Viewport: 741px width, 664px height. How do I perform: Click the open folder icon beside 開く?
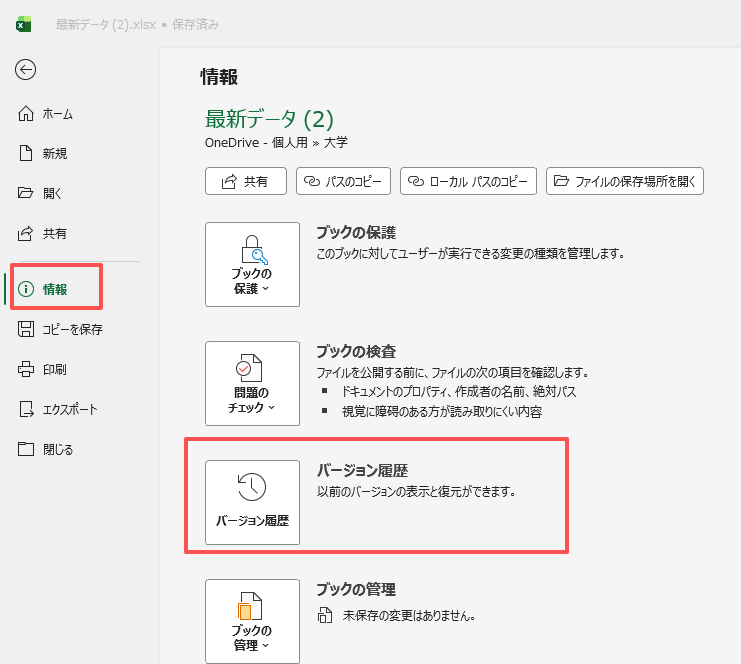(x=26, y=193)
